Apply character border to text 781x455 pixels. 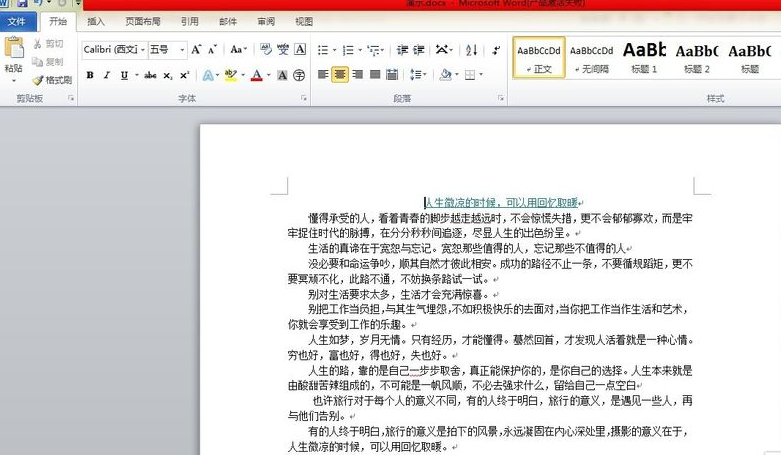tap(300, 49)
